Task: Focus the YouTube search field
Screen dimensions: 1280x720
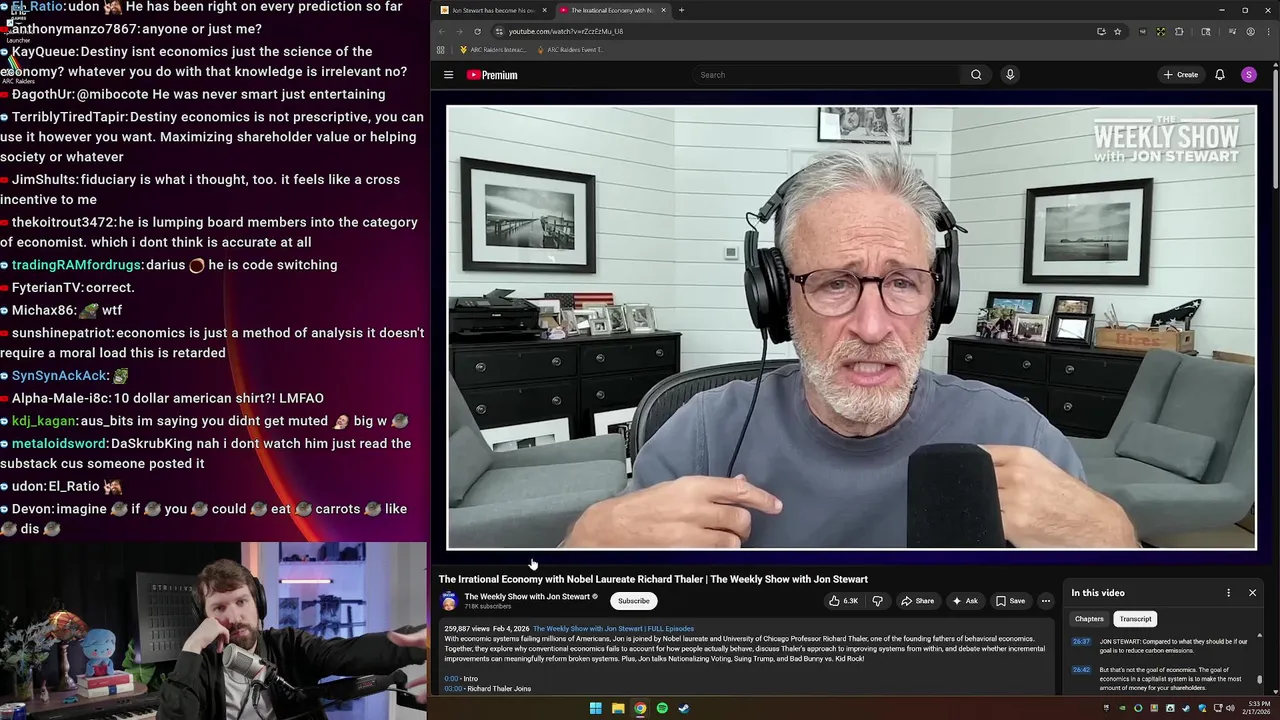Action: [826, 75]
